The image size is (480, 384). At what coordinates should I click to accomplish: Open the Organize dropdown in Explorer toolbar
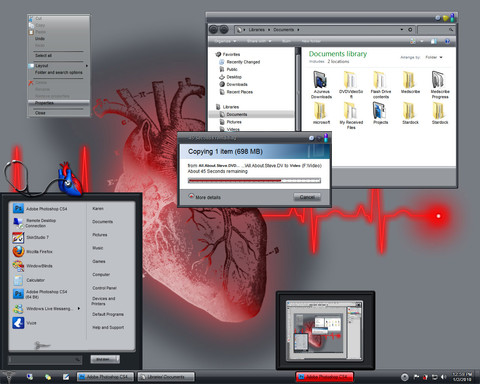225,41
